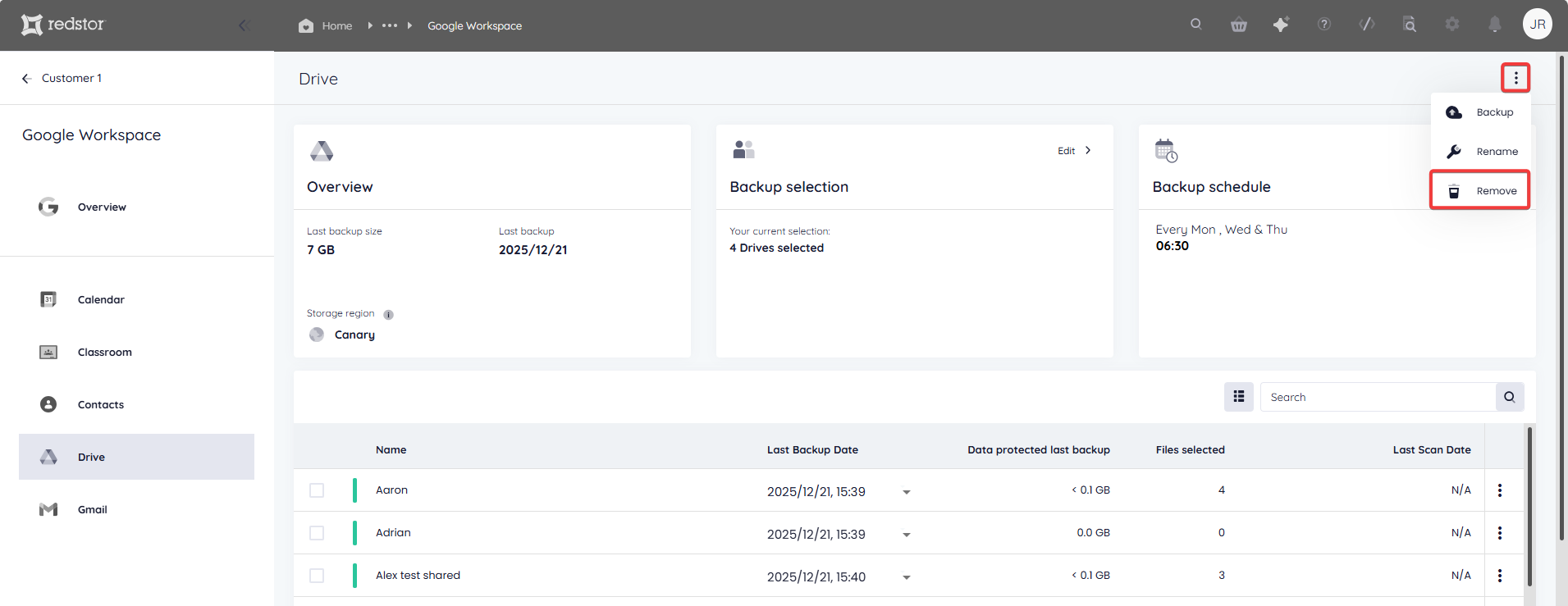Click the Google Drive icon in Overview card

322,151
